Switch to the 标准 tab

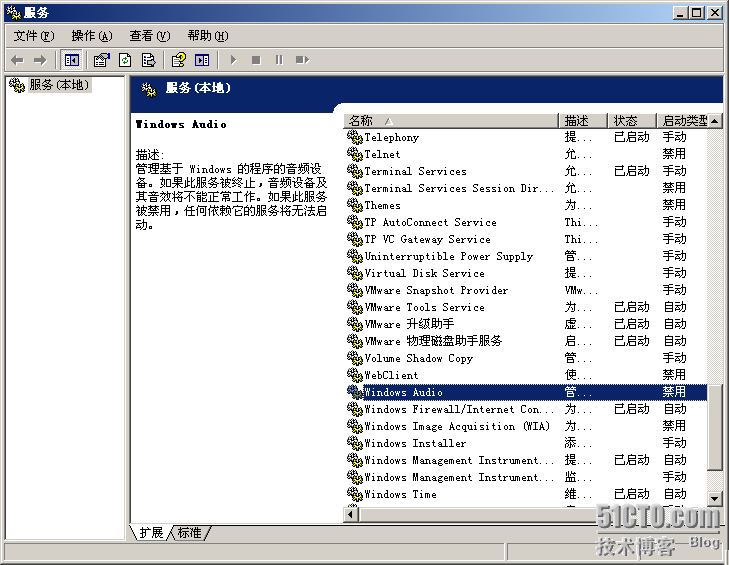coord(190,532)
